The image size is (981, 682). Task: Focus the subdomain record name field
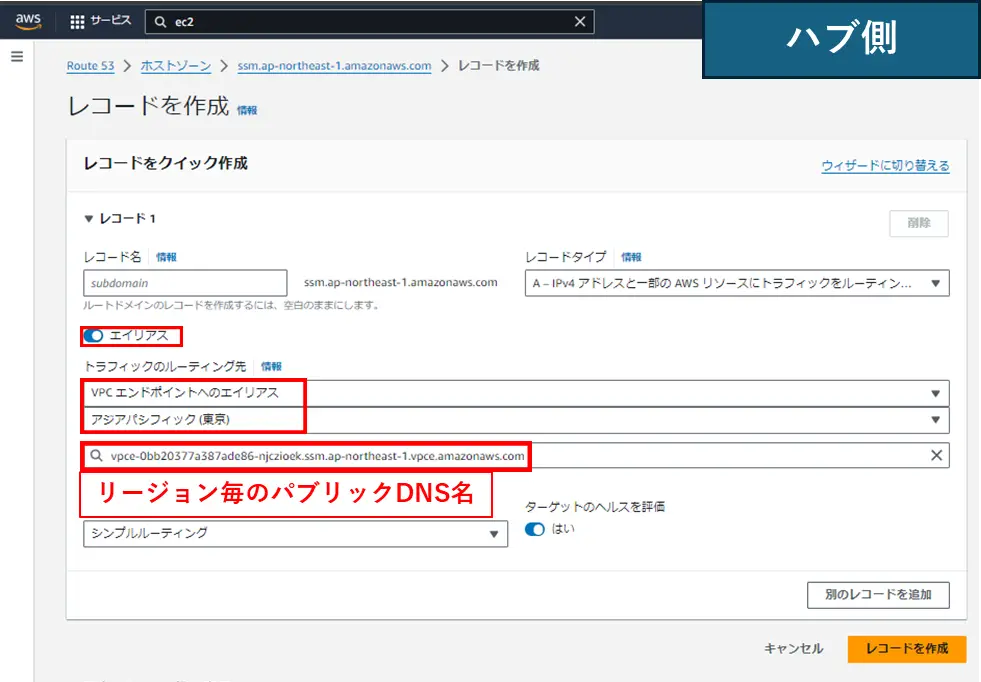tap(185, 283)
